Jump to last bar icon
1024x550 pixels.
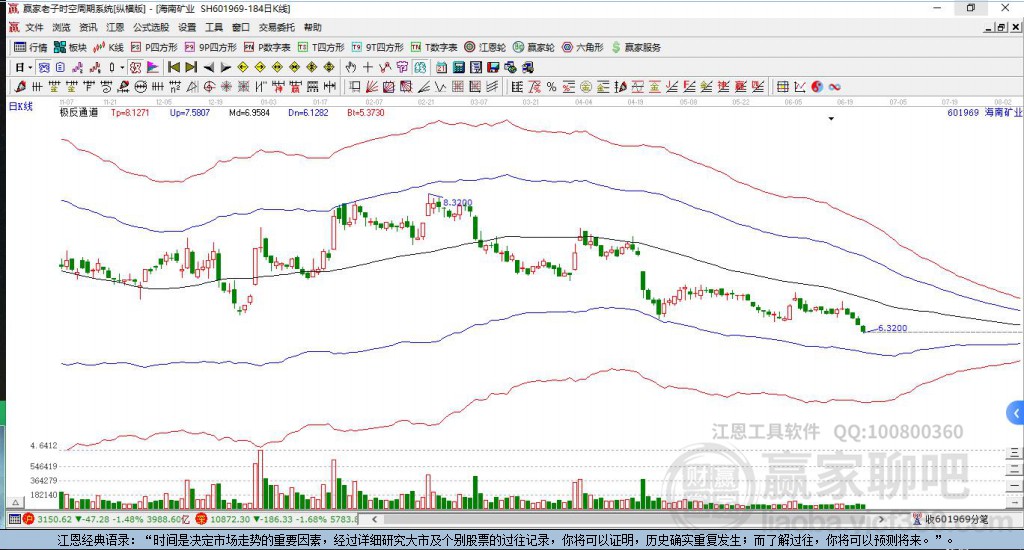[x=191, y=67]
